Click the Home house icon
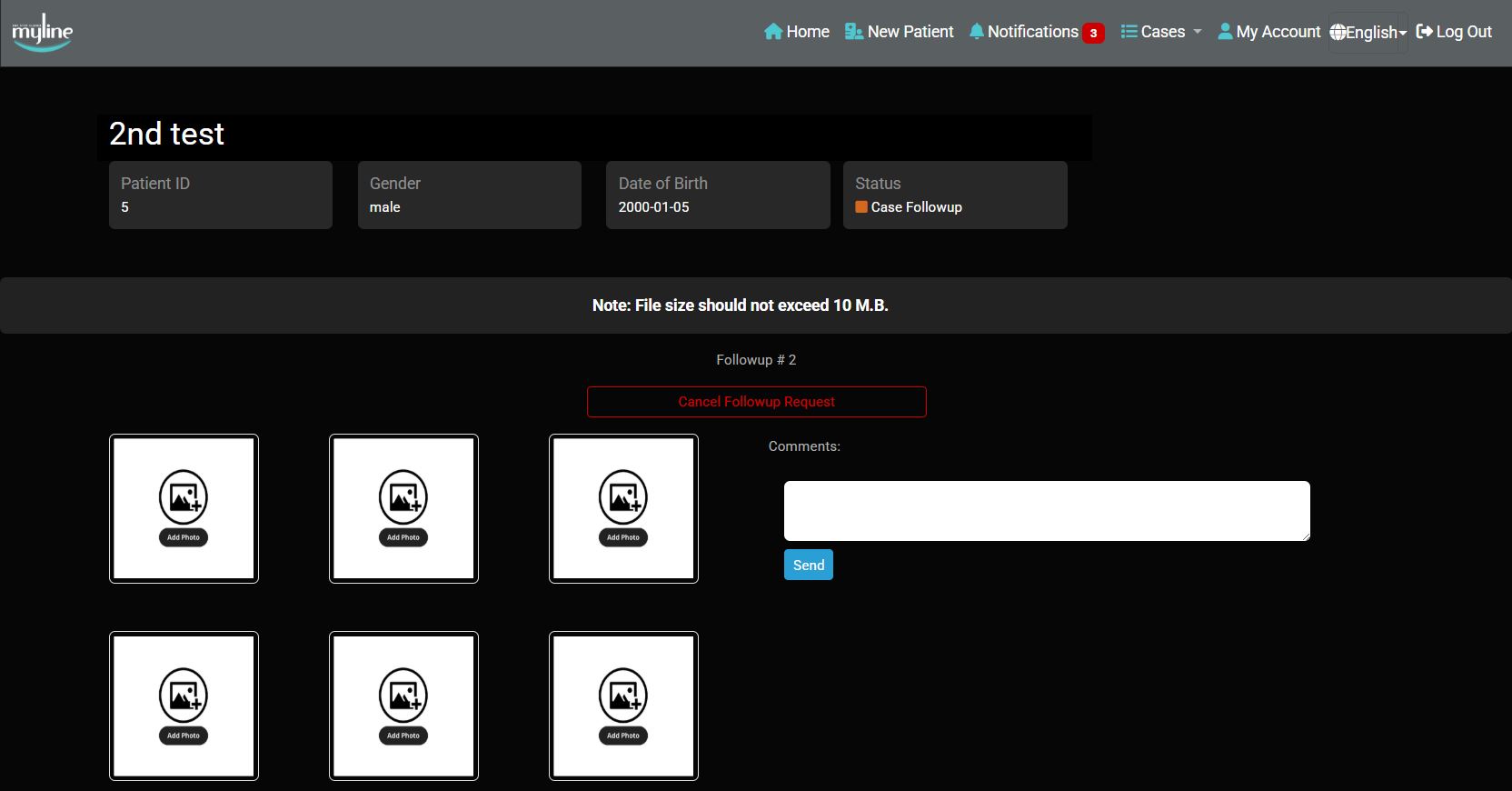Image resolution: width=1512 pixels, height=791 pixels. tap(773, 32)
